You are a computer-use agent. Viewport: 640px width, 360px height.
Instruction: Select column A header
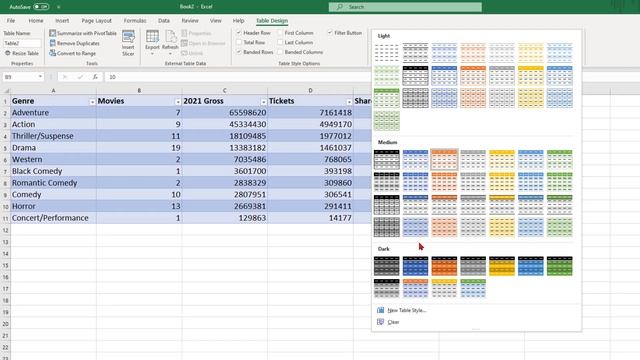tap(53, 91)
